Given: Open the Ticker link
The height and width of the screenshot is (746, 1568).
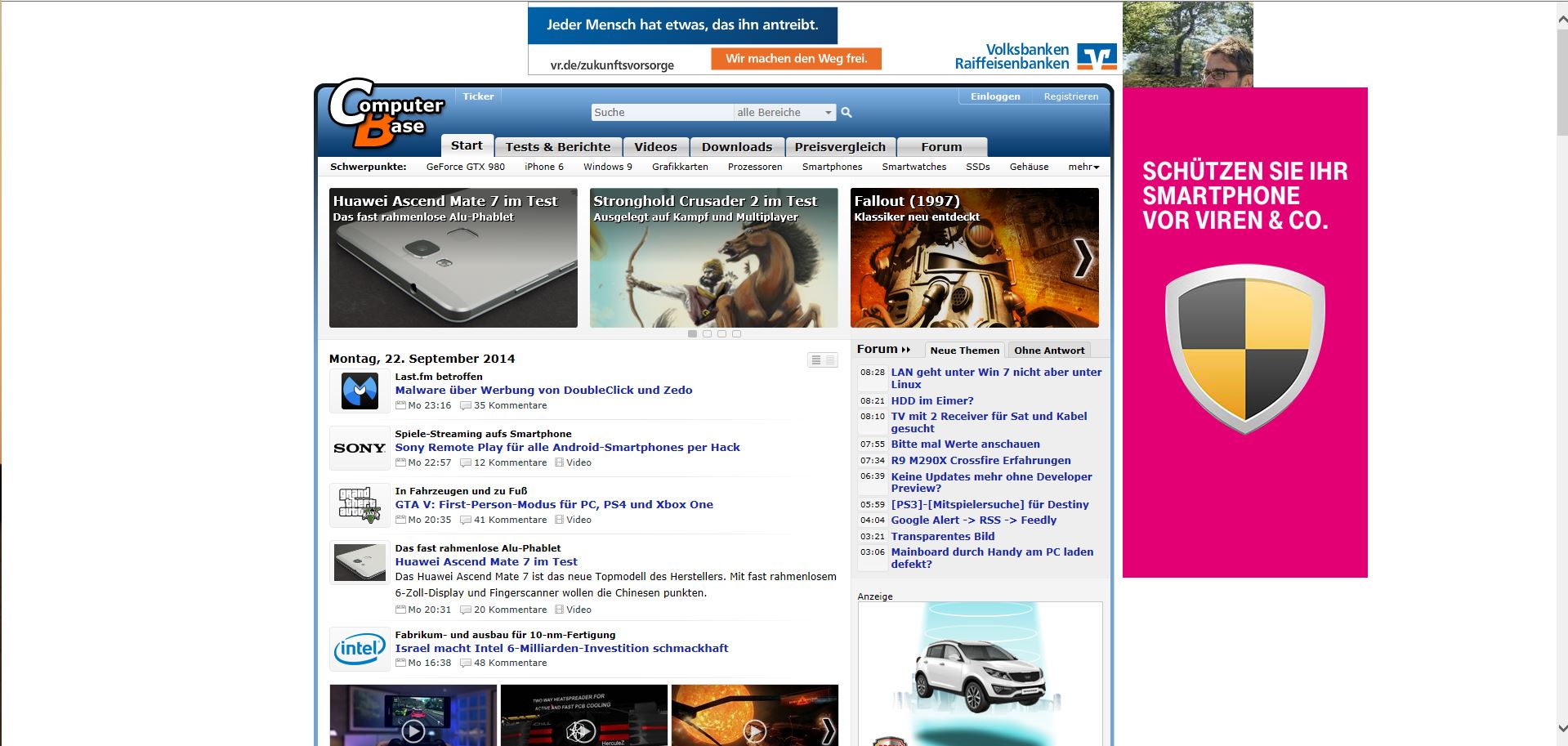Looking at the screenshot, I should [478, 96].
